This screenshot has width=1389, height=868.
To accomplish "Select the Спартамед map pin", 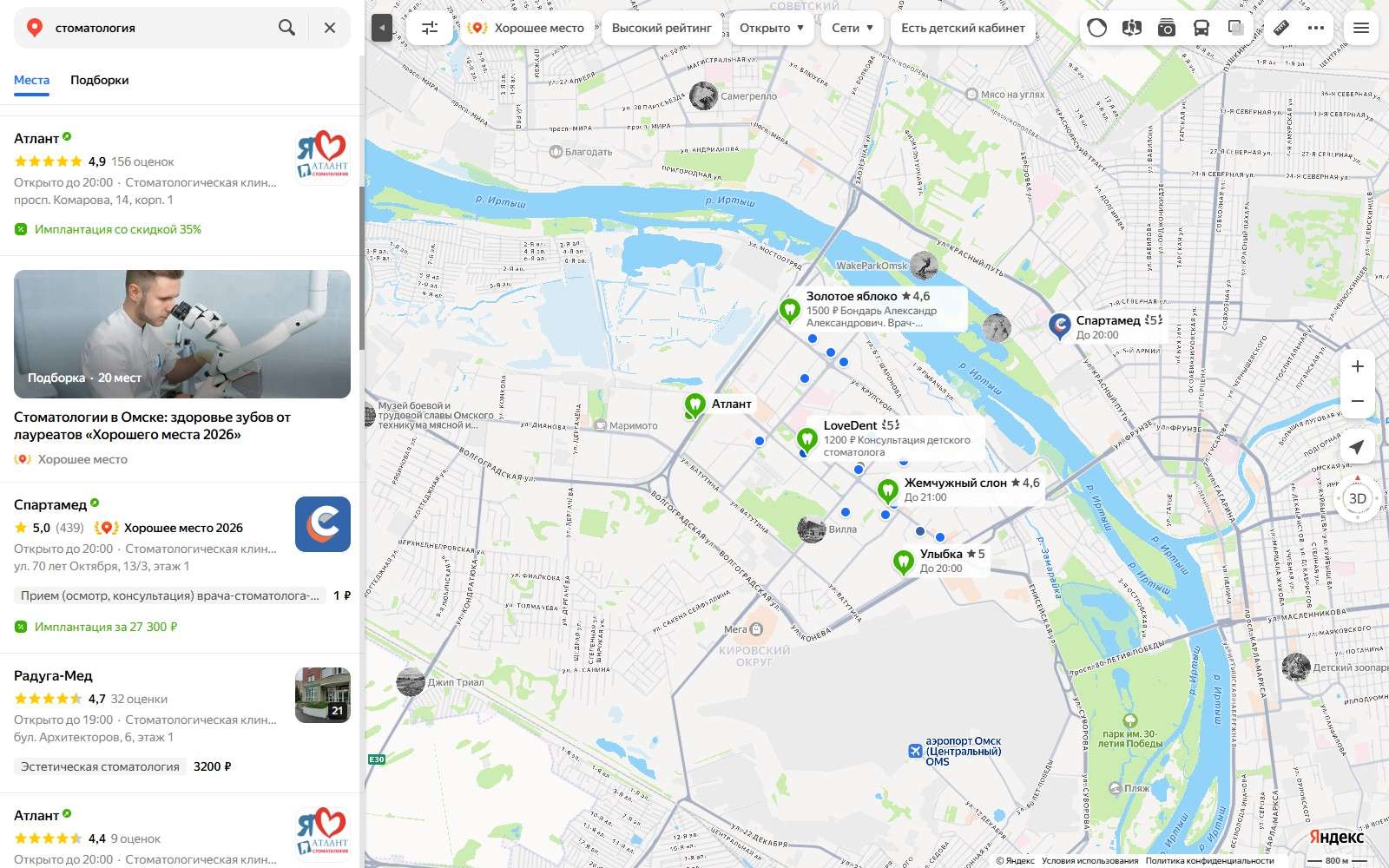I will coord(1059,326).
